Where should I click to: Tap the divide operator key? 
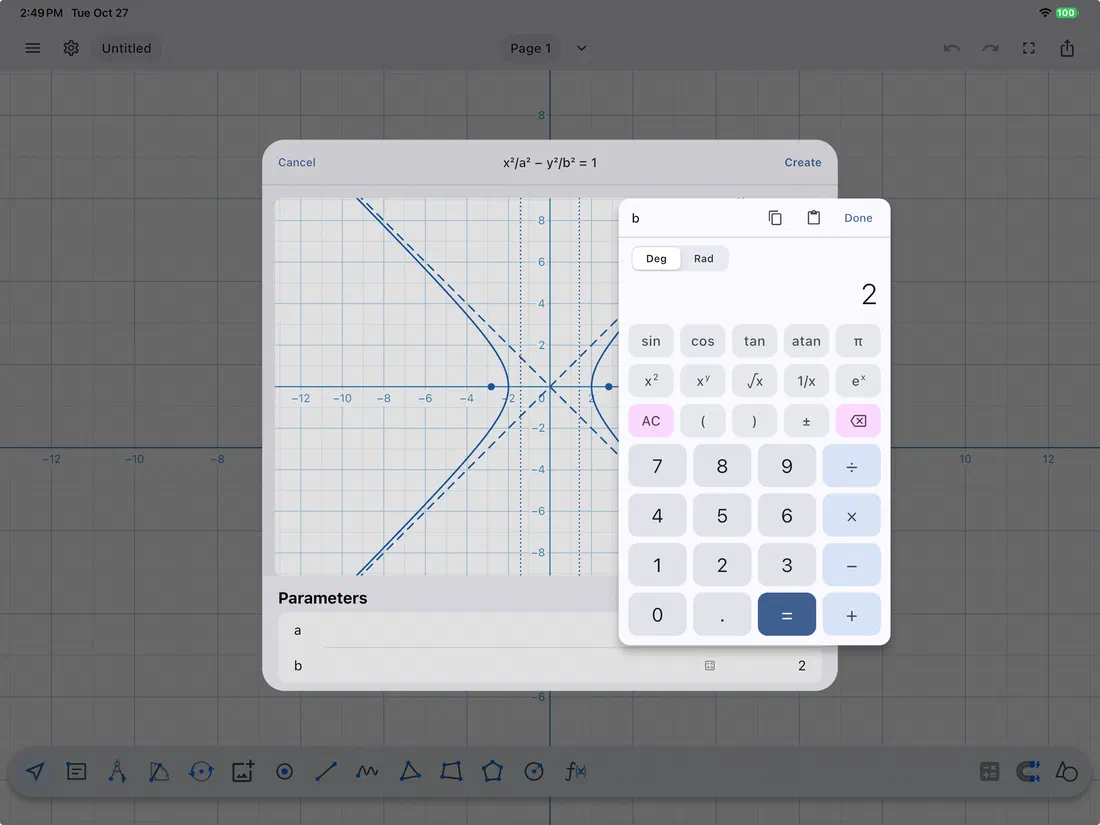(851, 467)
